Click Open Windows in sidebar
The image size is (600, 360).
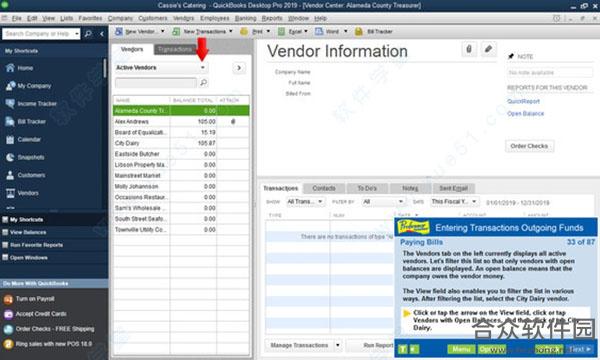tap(28, 258)
